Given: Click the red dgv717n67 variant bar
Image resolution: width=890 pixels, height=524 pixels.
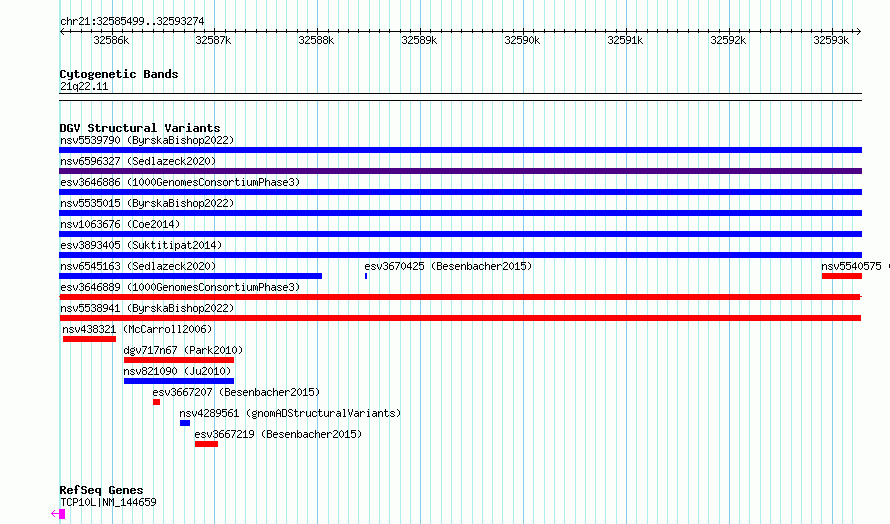Looking at the screenshot, I should pyautogui.click(x=179, y=360).
